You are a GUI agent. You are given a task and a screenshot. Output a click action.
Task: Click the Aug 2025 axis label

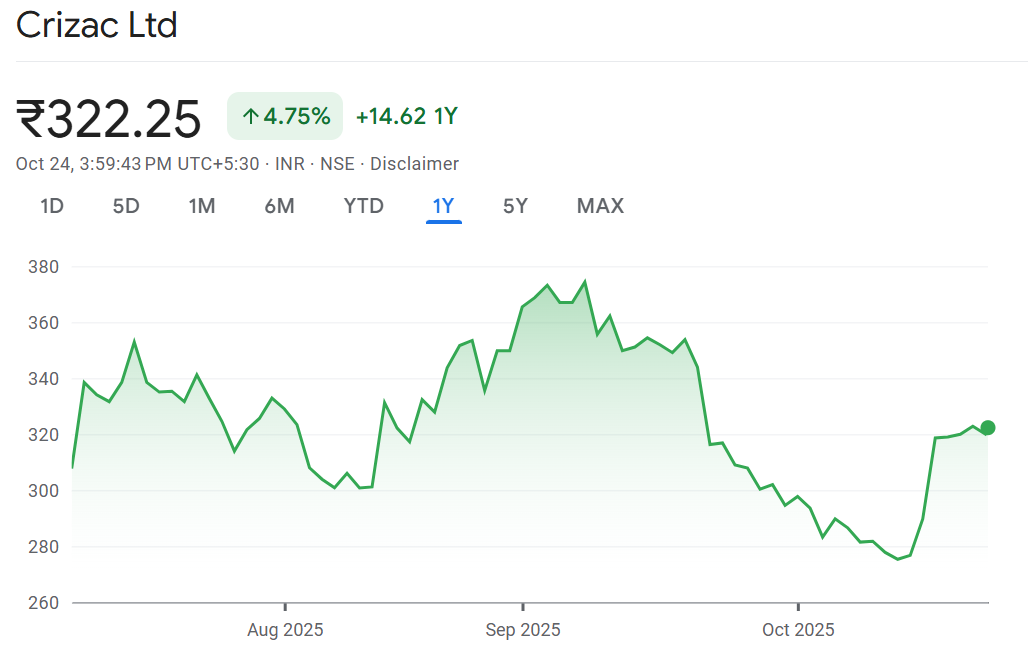(285, 630)
